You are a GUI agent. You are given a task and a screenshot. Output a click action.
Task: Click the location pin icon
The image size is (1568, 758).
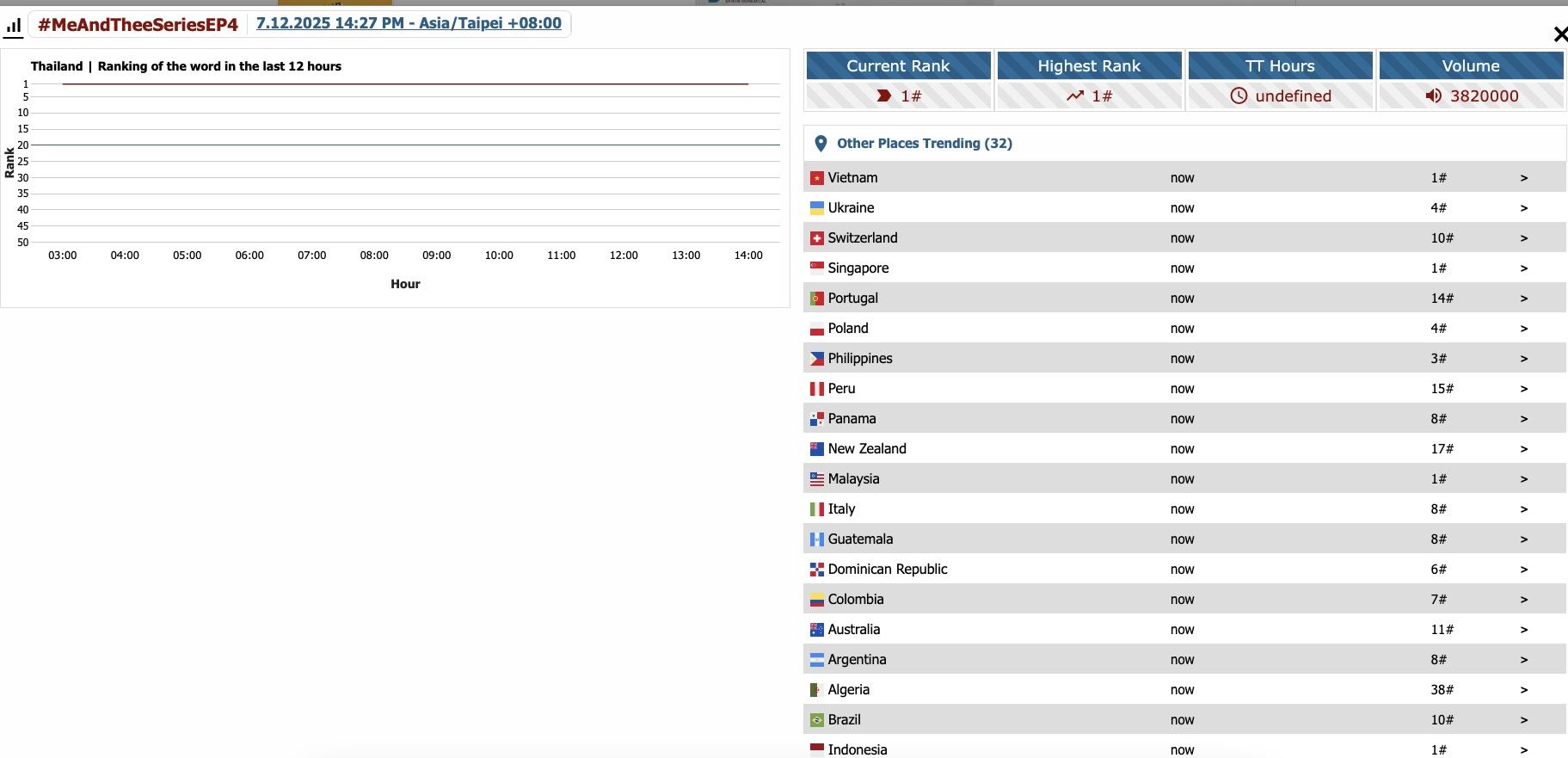(x=821, y=144)
